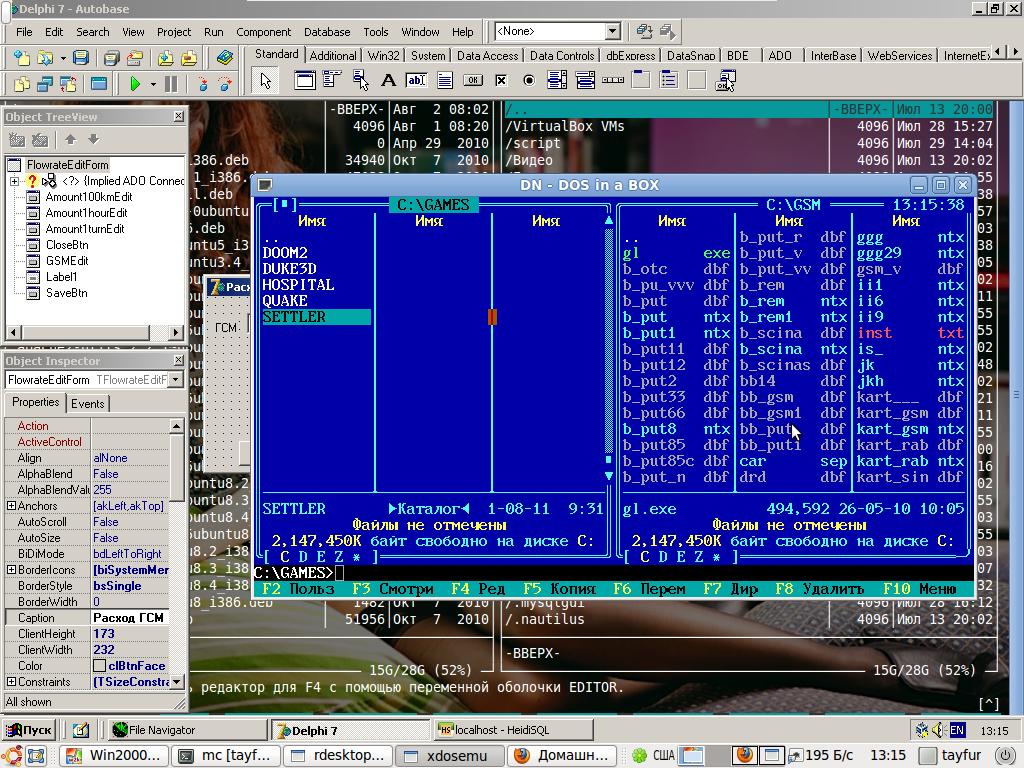Pick the arrow selection cursor tool
Image resolution: width=1024 pixels, height=768 pixels.
tap(265, 81)
